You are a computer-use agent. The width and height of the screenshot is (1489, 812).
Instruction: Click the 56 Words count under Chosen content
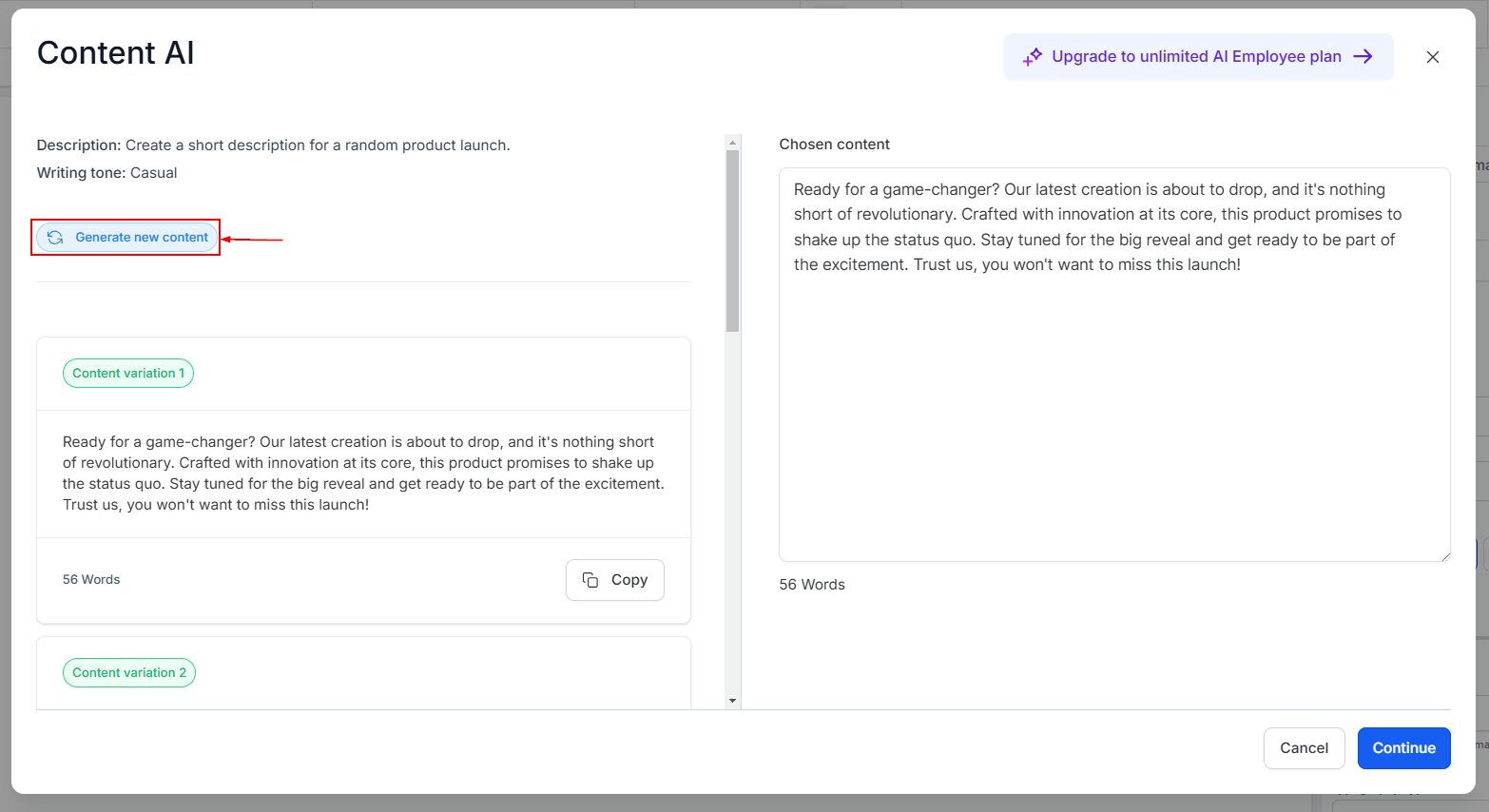tap(812, 585)
